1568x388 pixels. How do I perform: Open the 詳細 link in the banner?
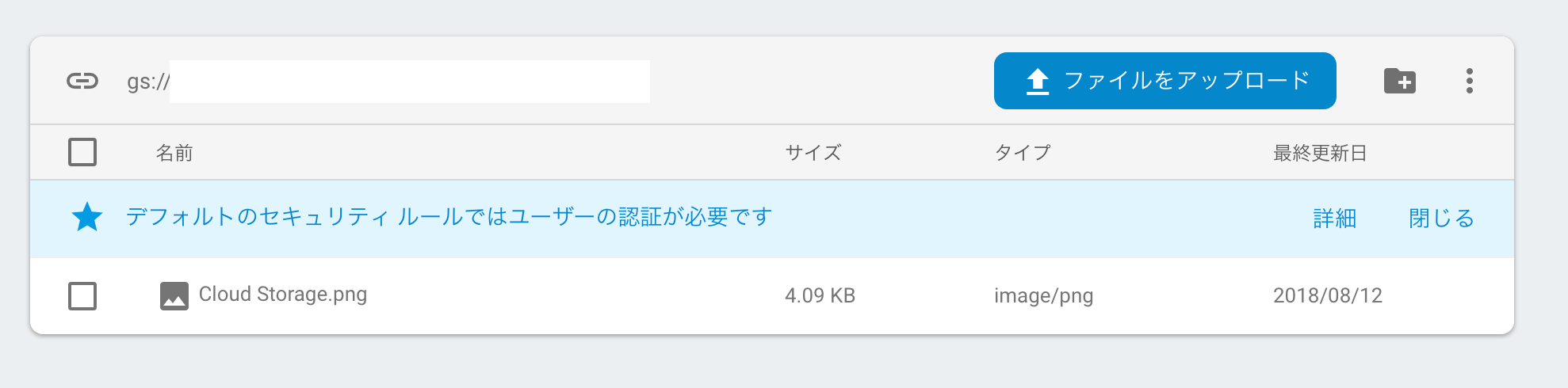pyautogui.click(x=1335, y=219)
